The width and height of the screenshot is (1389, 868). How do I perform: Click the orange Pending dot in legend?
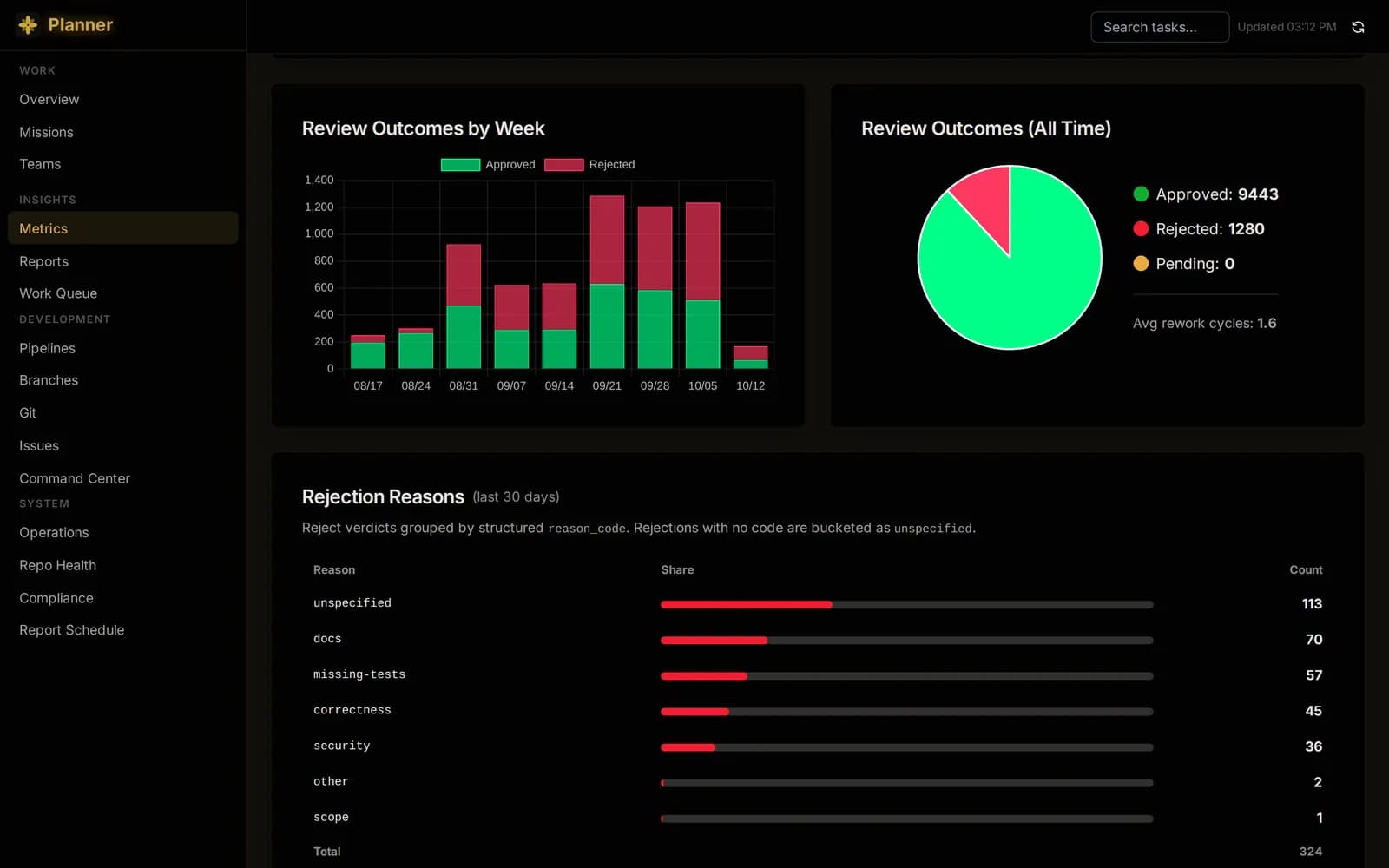[x=1141, y=264]
